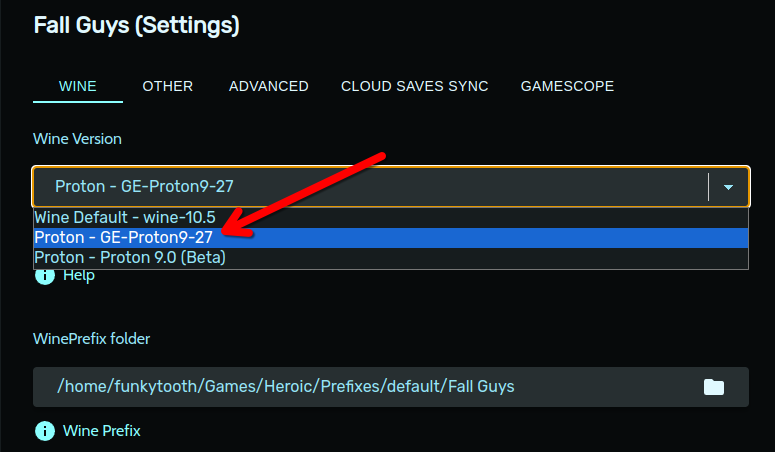Select Wine Default - wine-10.5 option

(125, 217)
